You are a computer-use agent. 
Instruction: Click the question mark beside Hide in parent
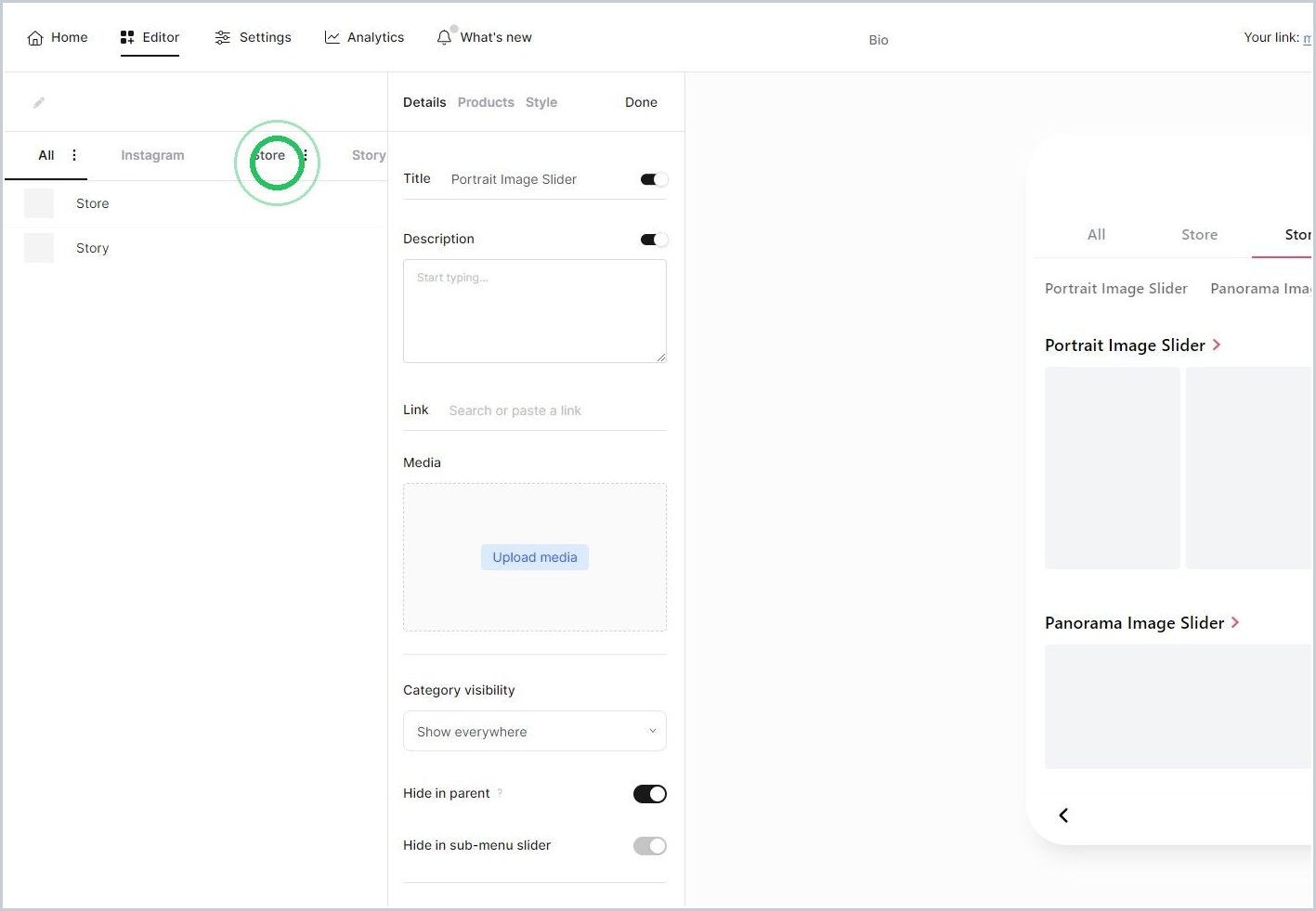tap(500, 793)
